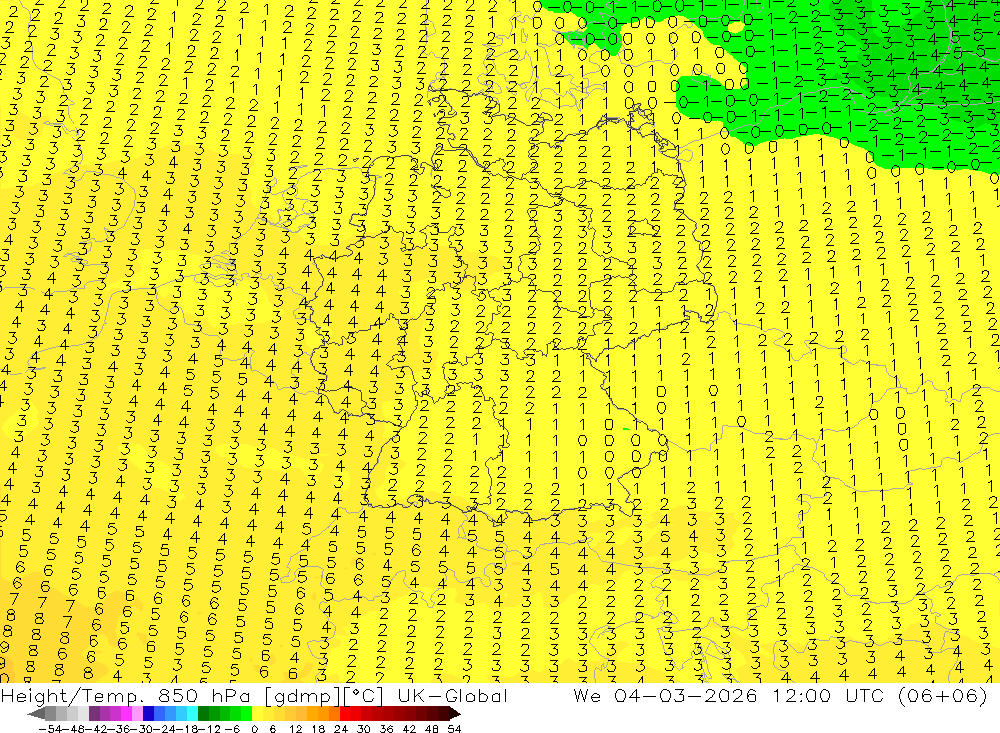Click the left arrow end of the color scale
The image size is (1000, 733).
[36, 714]
